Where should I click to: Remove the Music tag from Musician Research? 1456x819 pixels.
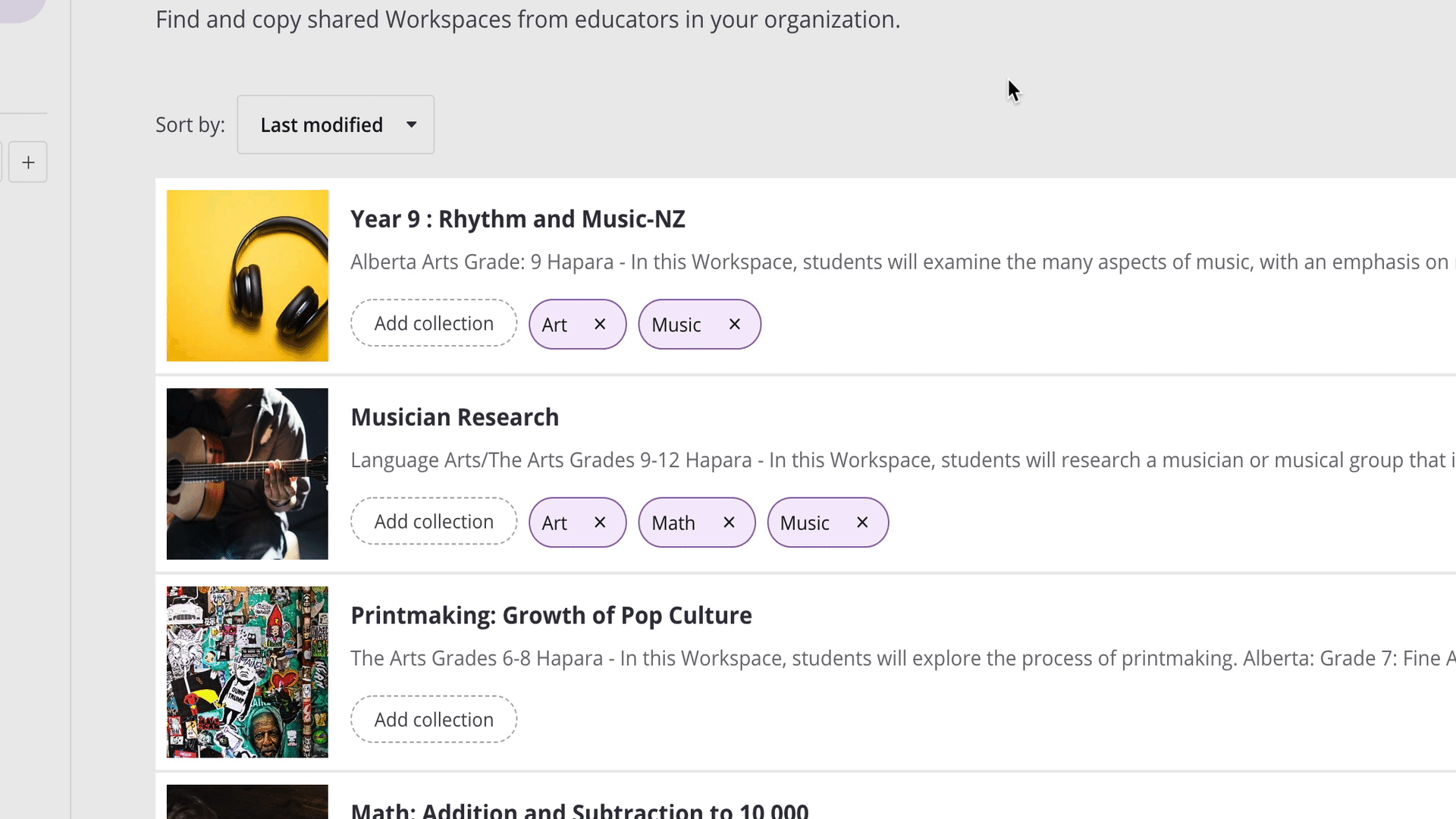(862, 522)
